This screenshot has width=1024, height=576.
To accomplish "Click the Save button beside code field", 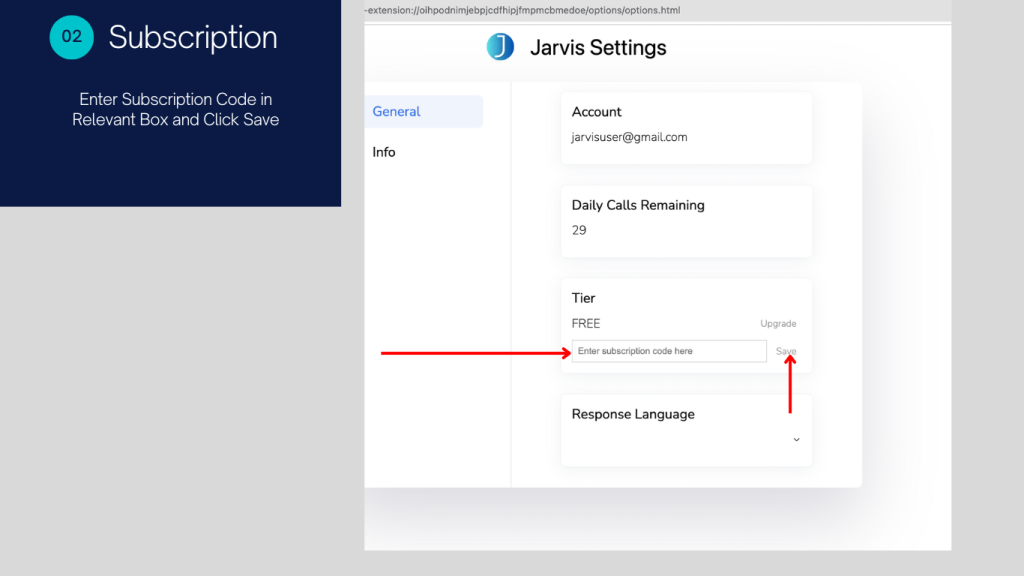I will click(x=786, y=351).
